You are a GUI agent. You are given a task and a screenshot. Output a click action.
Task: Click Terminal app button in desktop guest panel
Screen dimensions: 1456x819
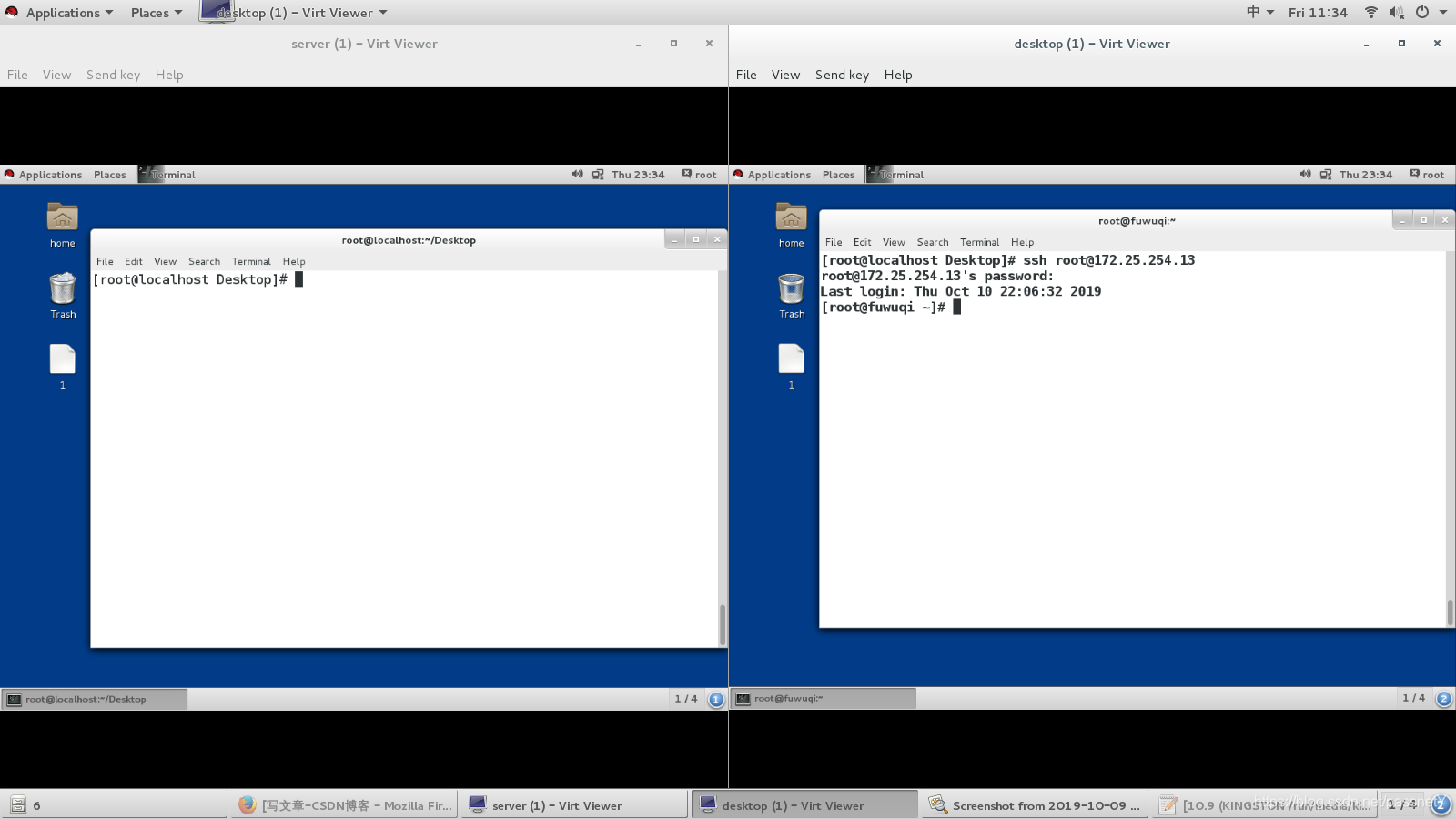click(x=896, y=175)
